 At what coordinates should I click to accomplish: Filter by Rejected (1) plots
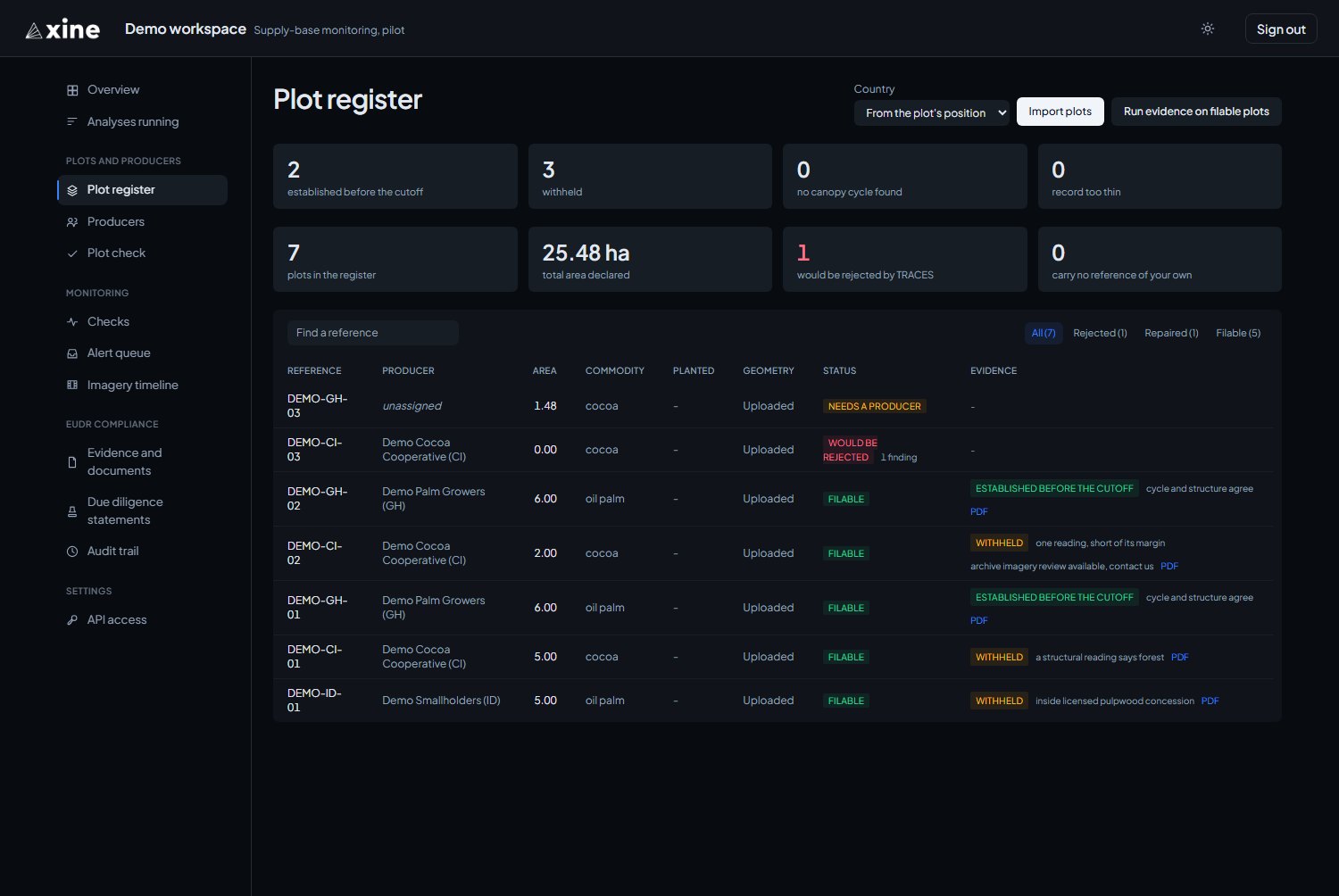tap(1100, 333)
